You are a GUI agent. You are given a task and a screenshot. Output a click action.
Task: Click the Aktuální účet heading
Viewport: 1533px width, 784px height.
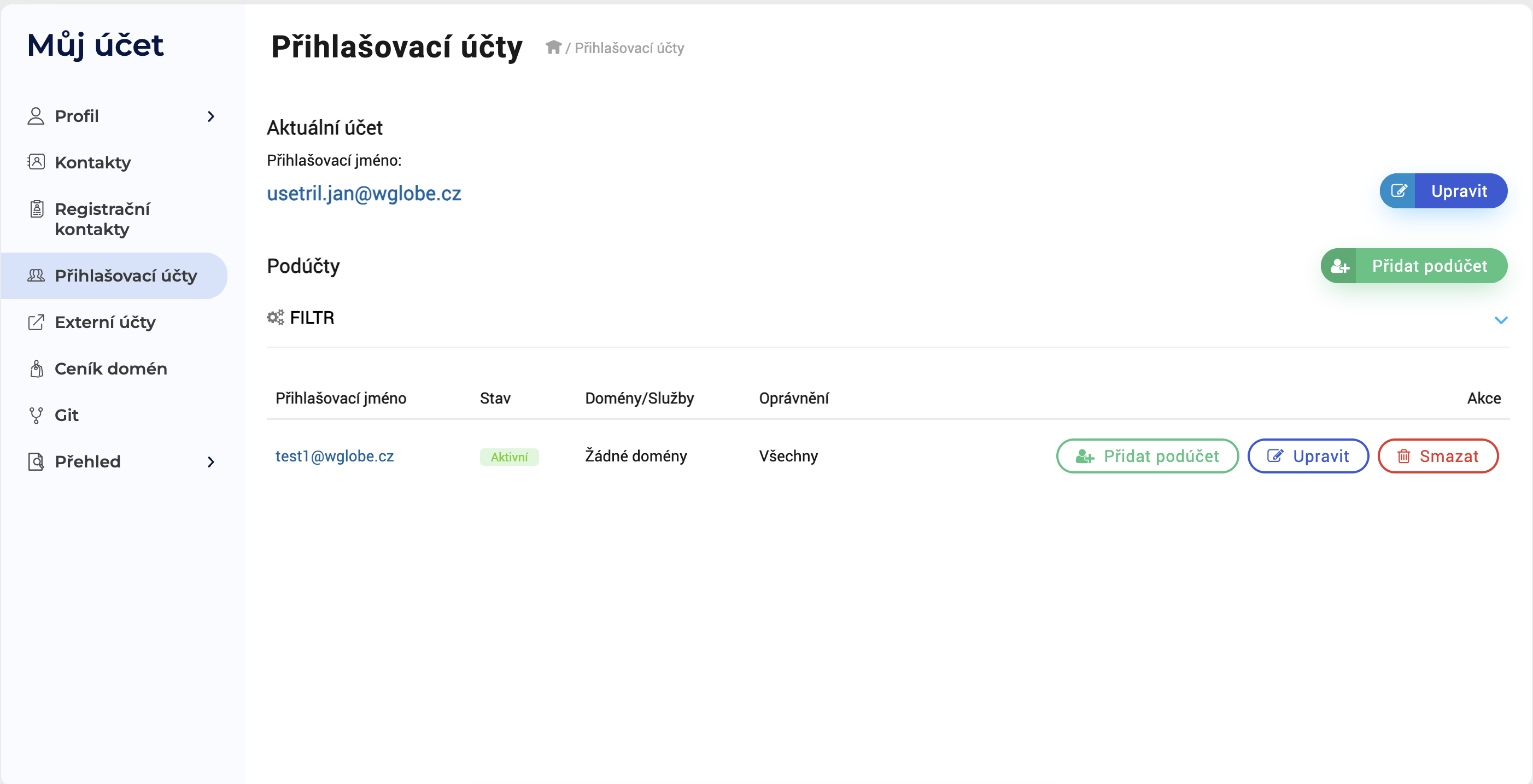click(324, 127)
